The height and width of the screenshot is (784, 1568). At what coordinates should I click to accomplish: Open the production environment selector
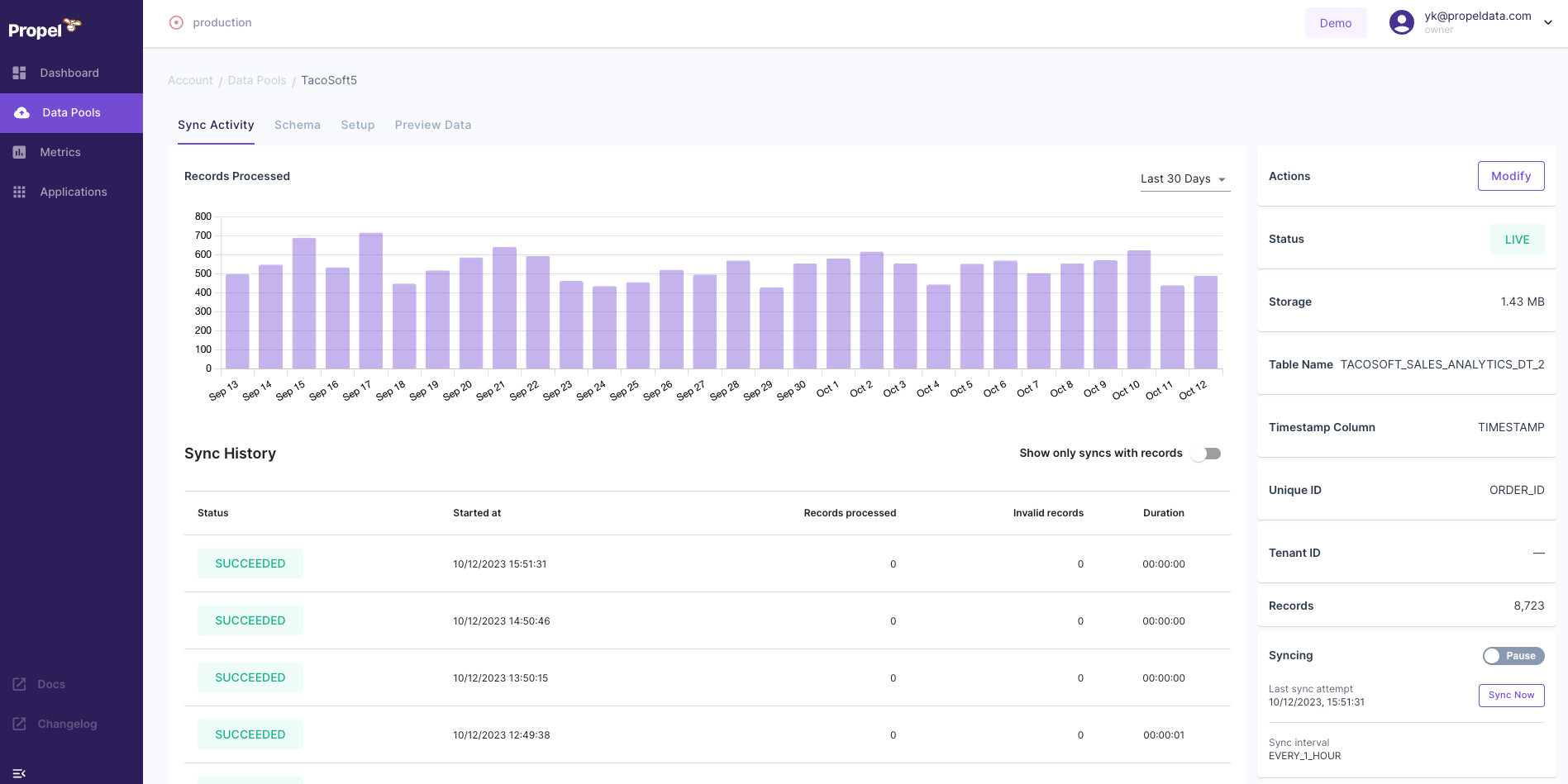pyautogui.click(x=211, y=22)
